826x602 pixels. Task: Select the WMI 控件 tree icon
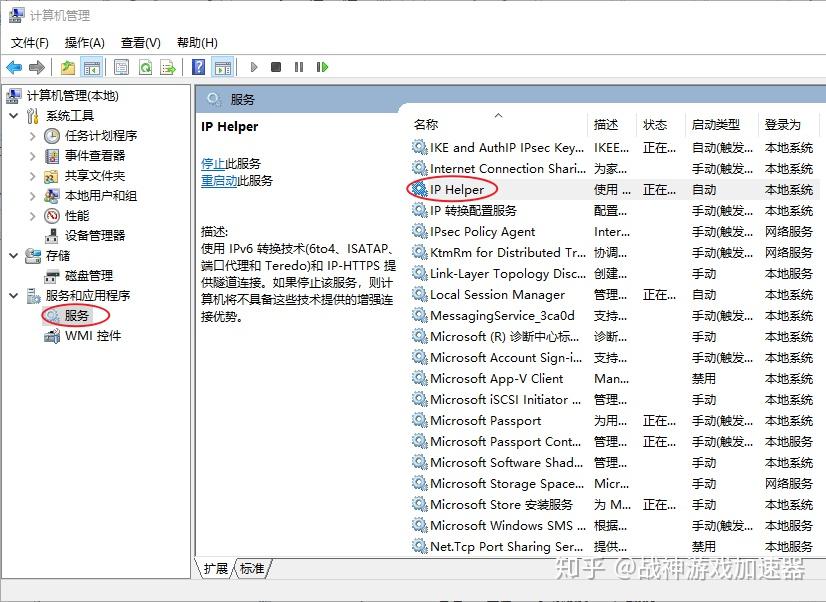(52, 336)
